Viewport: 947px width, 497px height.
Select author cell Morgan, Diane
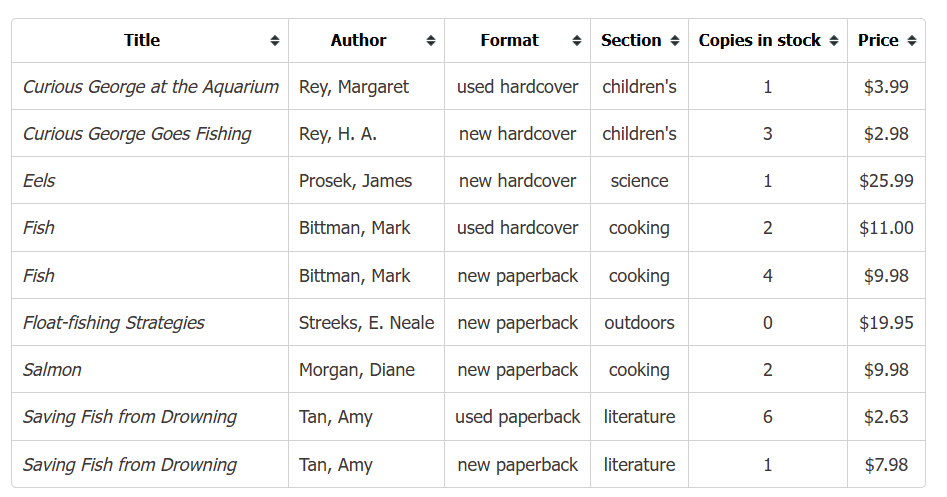[x=356, y=370]
